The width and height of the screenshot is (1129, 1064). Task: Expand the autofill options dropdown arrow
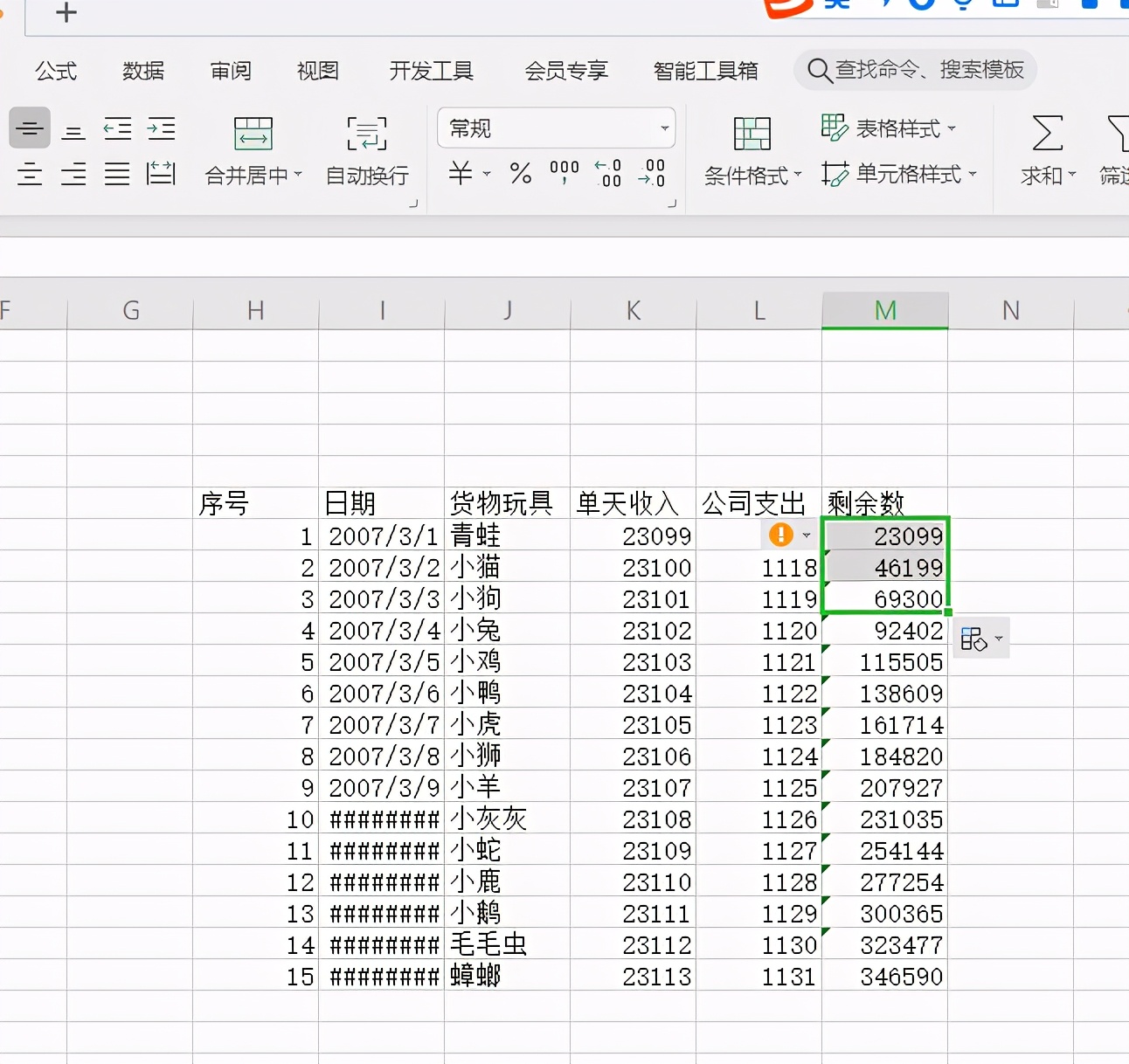point(999,639)
